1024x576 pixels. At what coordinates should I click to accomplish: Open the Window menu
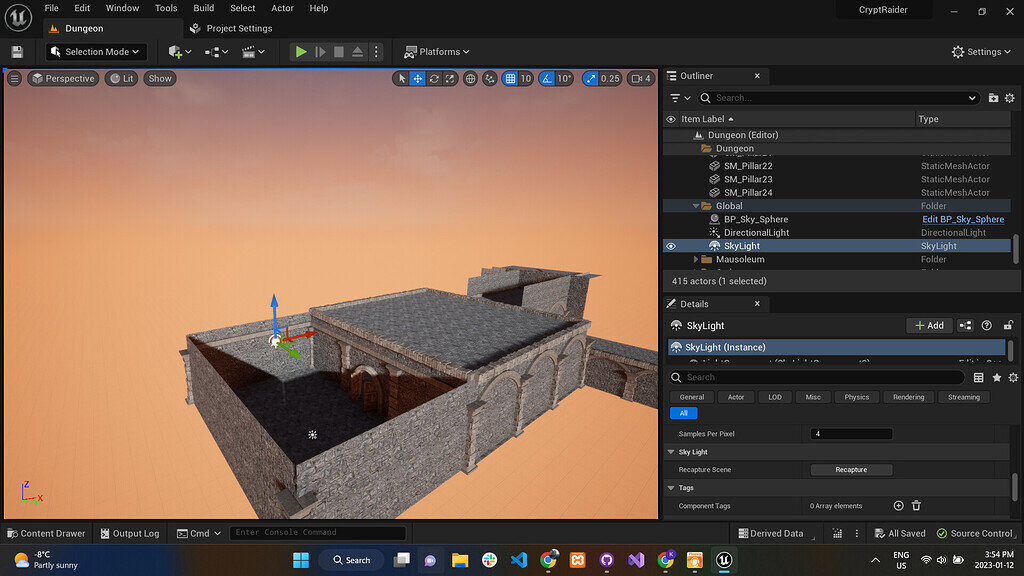[122, 8]
